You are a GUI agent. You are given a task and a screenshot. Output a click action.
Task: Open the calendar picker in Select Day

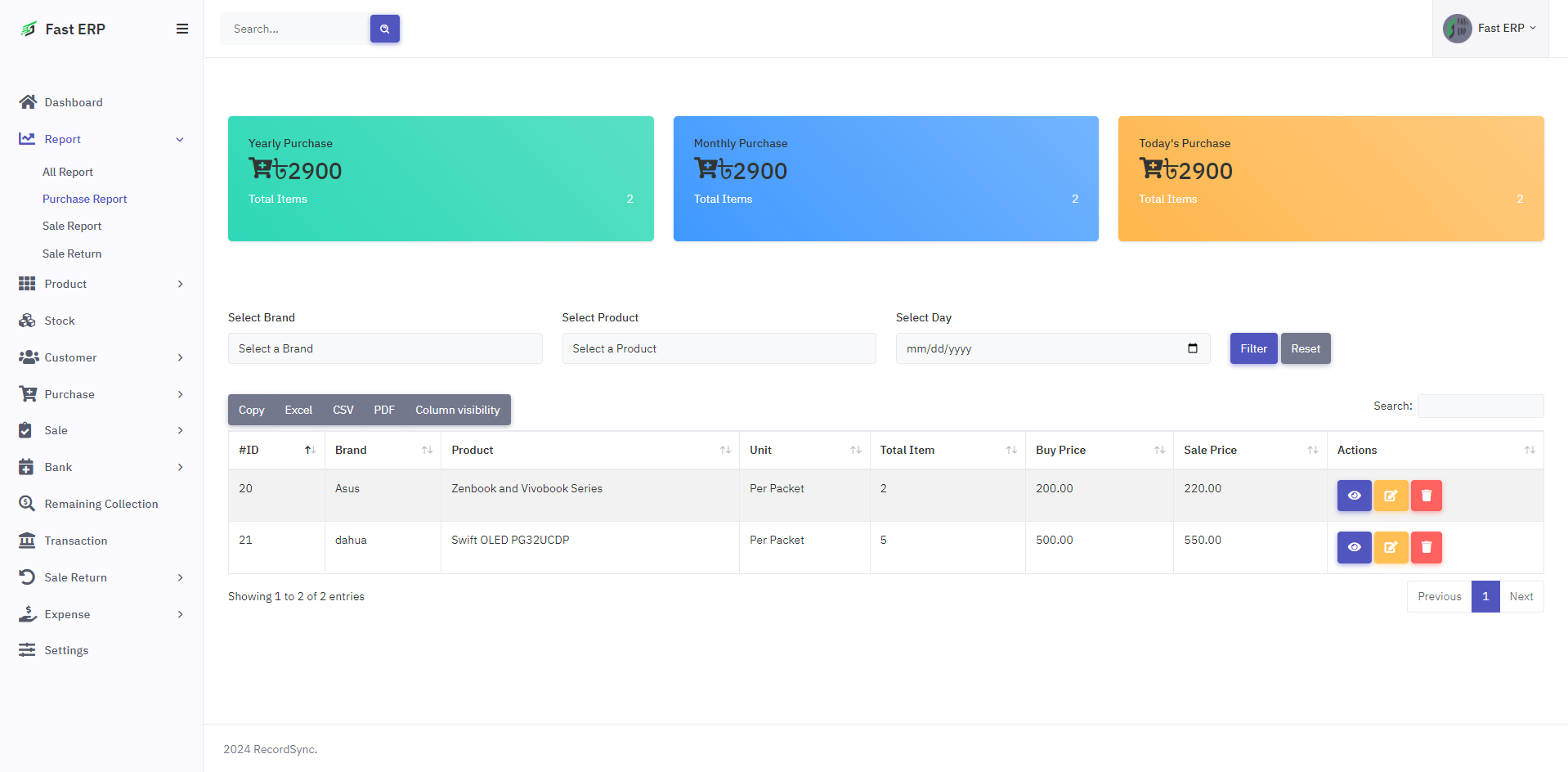1192,348
